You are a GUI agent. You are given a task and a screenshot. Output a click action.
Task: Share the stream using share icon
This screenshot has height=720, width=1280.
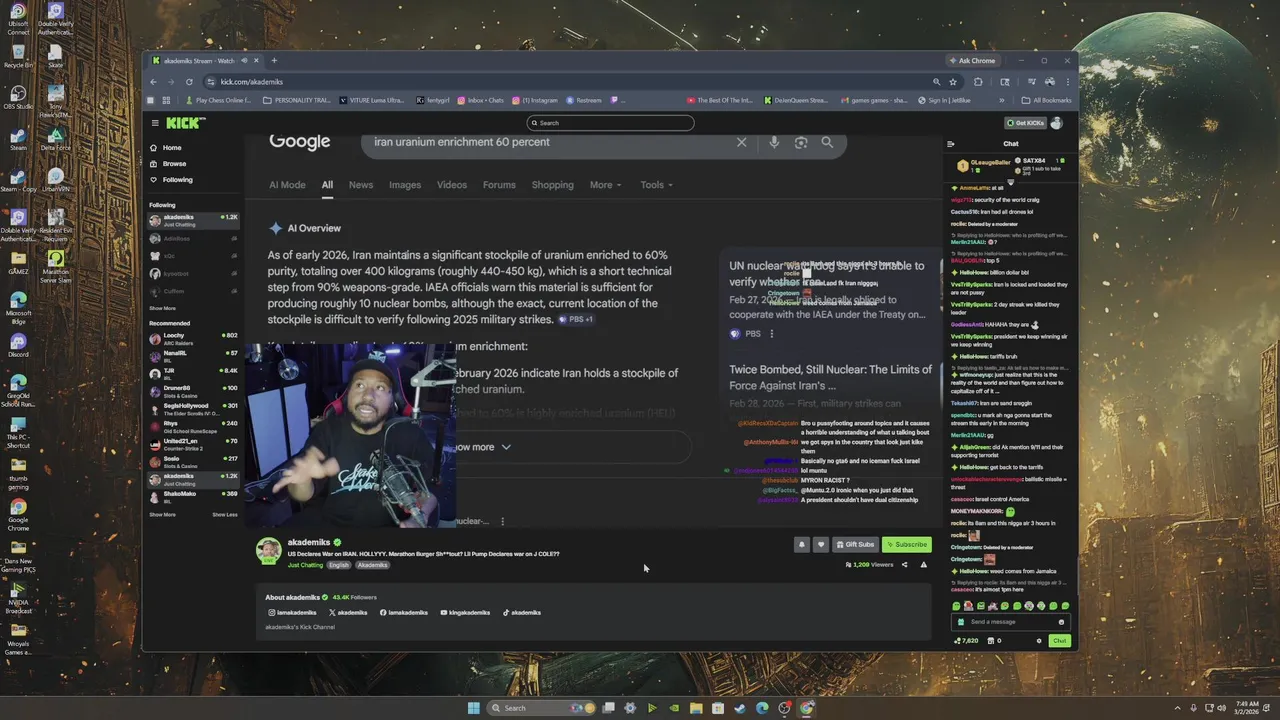click(905, 565)
